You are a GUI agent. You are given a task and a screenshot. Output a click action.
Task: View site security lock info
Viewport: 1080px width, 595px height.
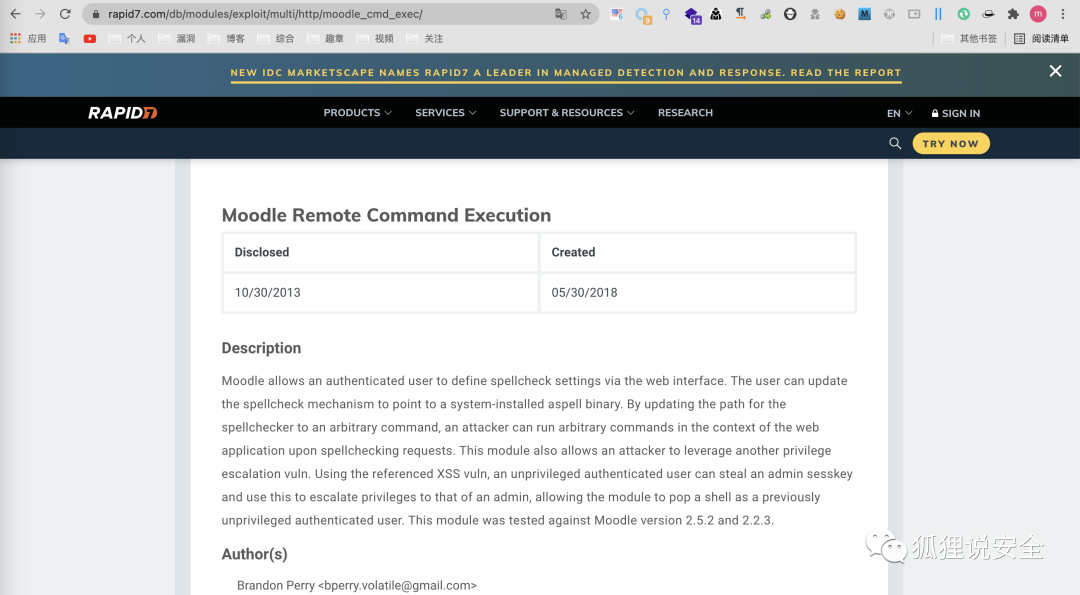pos(96,14)
